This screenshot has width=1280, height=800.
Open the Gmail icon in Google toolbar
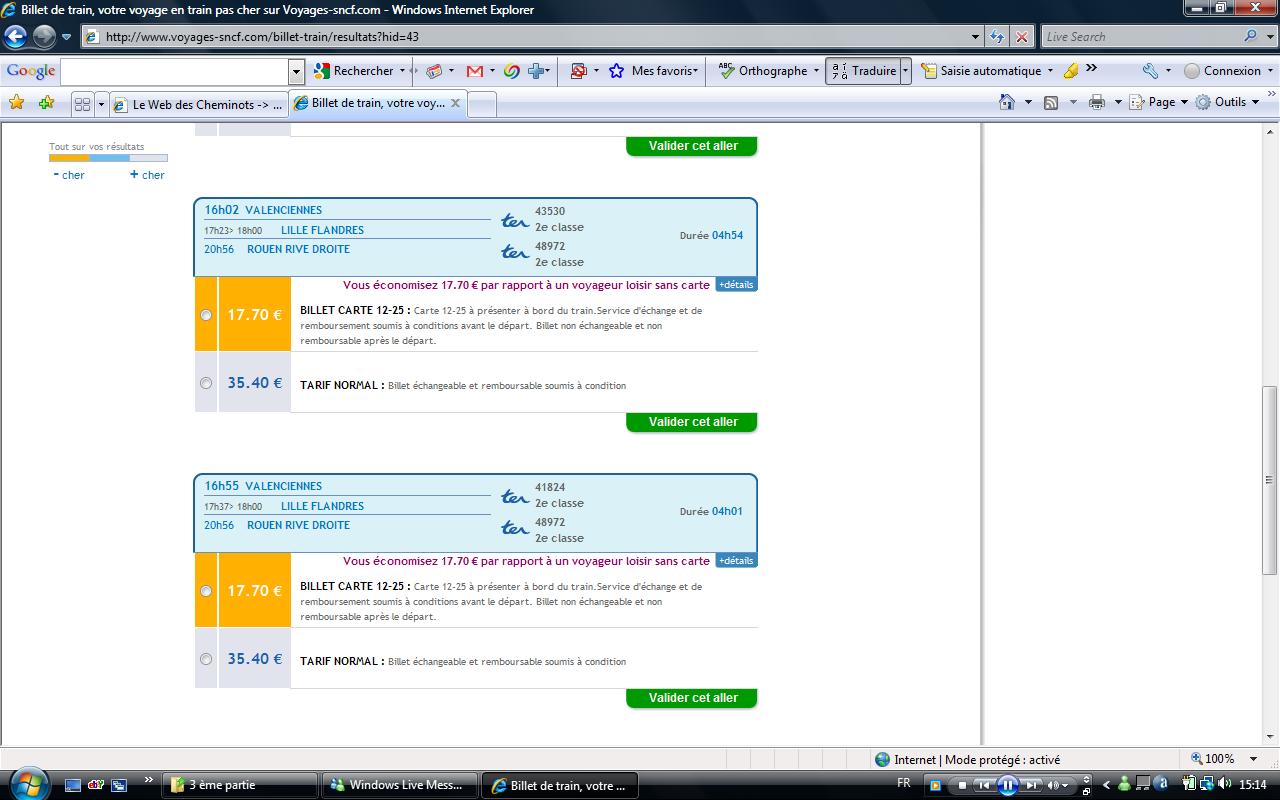[474, 71]
